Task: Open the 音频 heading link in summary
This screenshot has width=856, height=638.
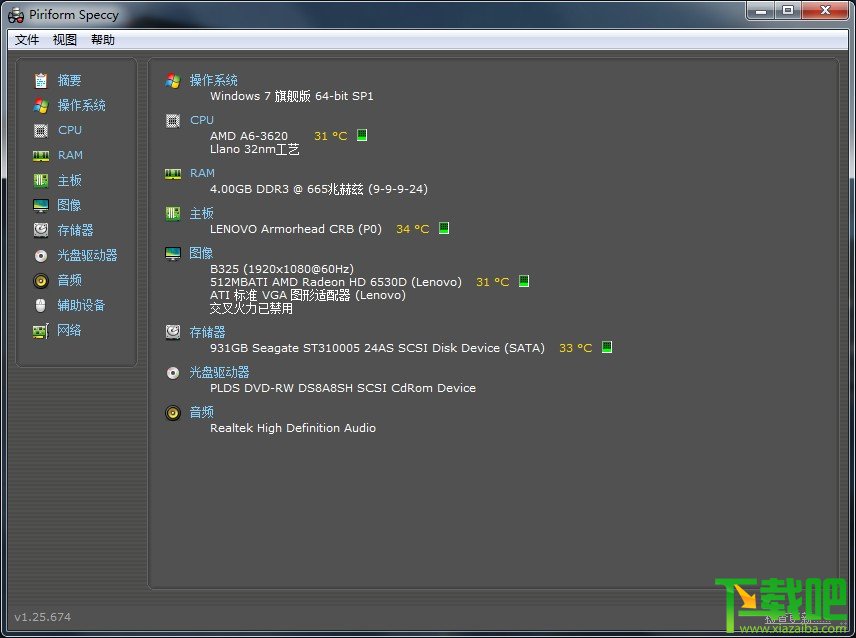Action: coord(201,413)
